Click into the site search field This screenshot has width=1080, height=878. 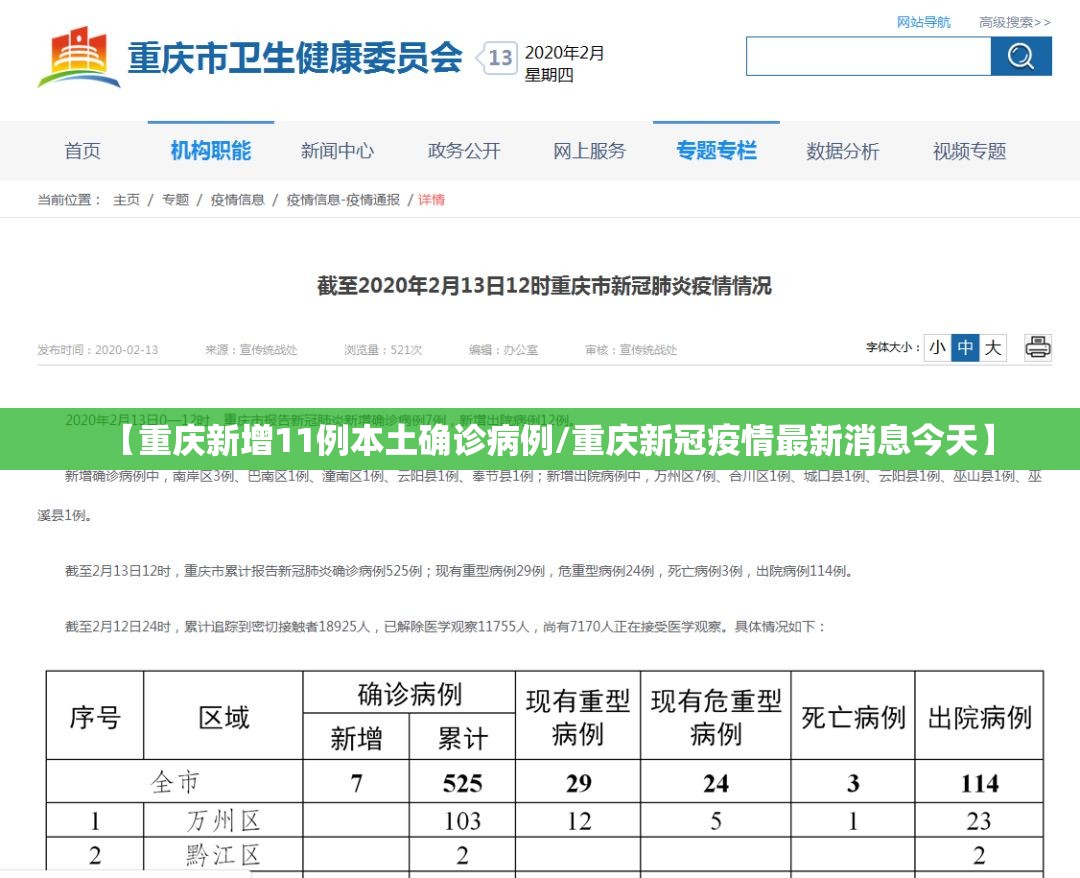(x=869, y=56)
